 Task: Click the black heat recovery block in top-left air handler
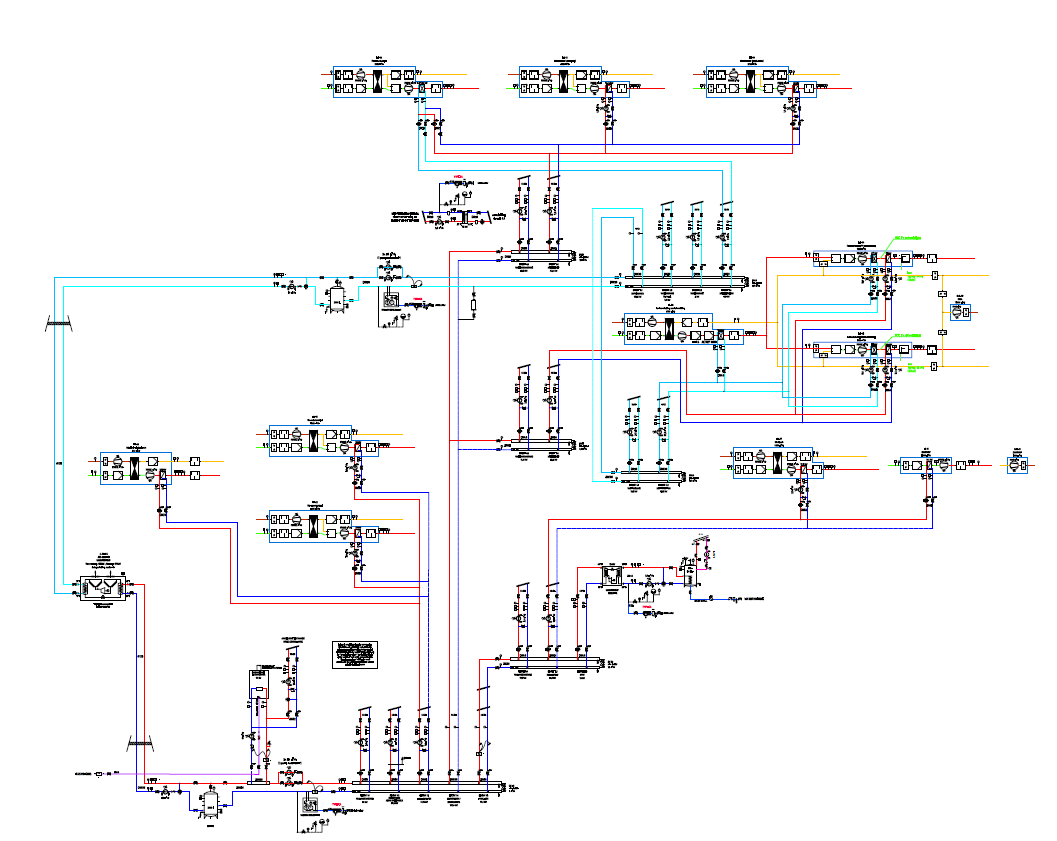click(378, 82)
